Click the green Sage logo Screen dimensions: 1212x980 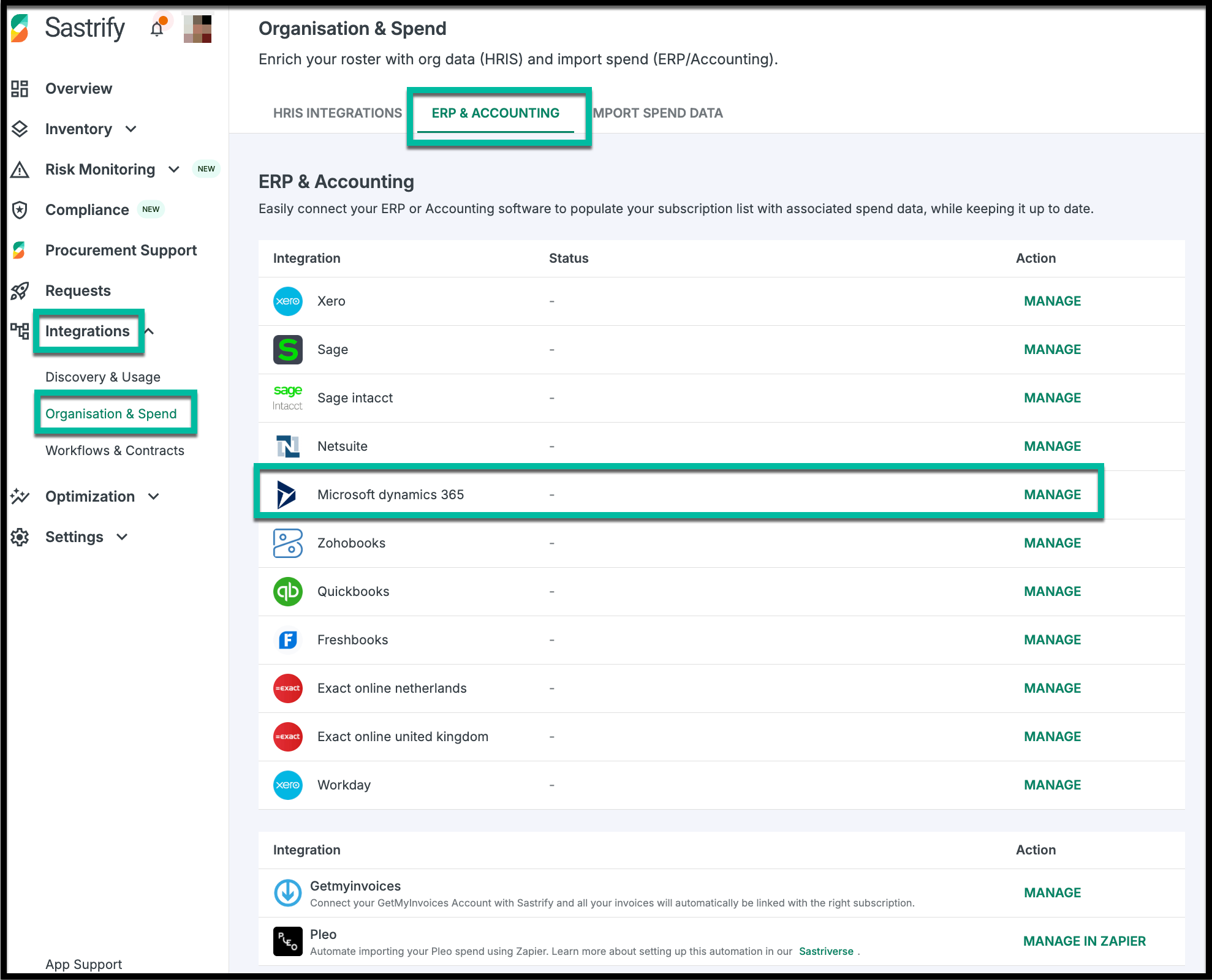[x=288, y=350]
